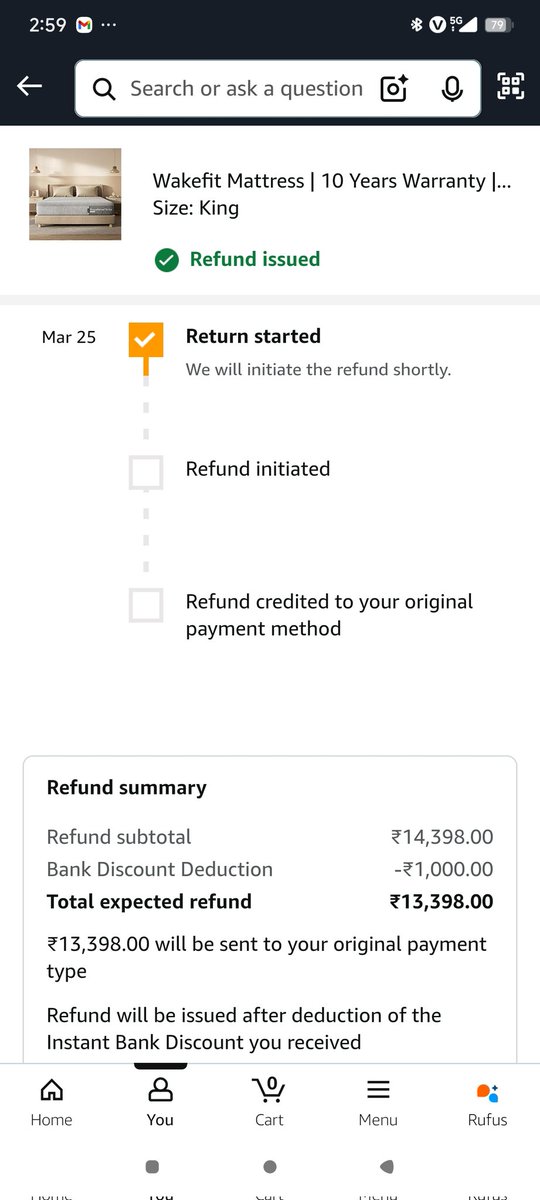Open the Cart icon

point(269,1103)
